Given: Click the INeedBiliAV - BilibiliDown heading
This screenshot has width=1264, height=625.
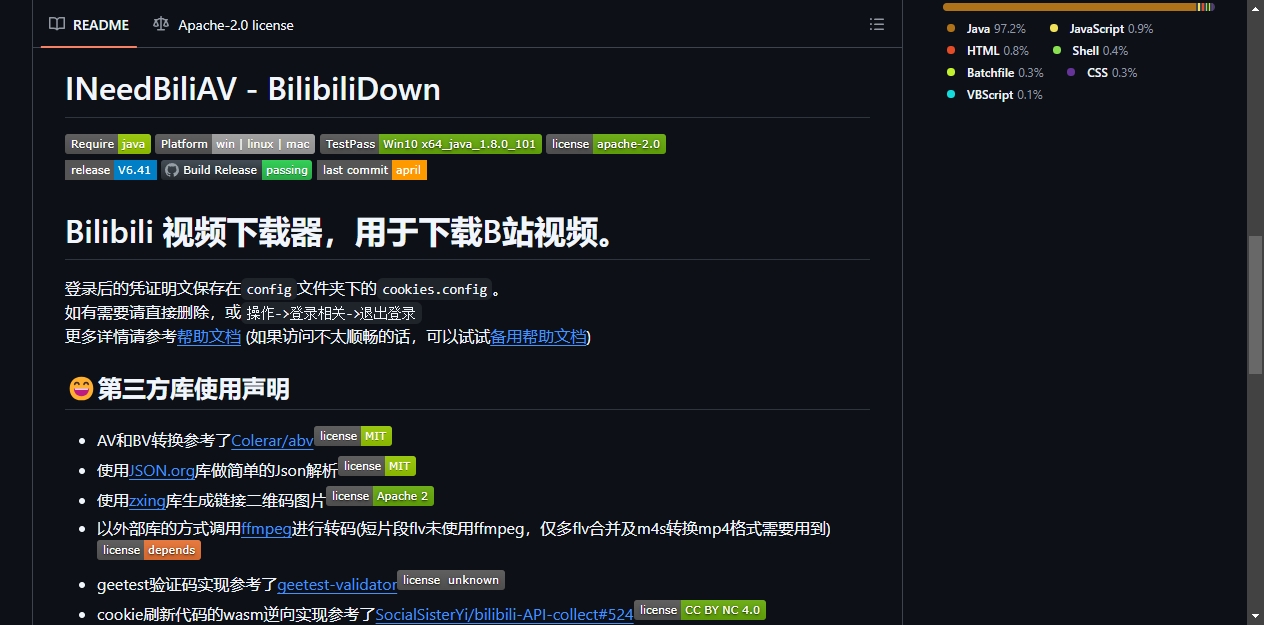Looking at the screenshot, I should tap(253, 89).
